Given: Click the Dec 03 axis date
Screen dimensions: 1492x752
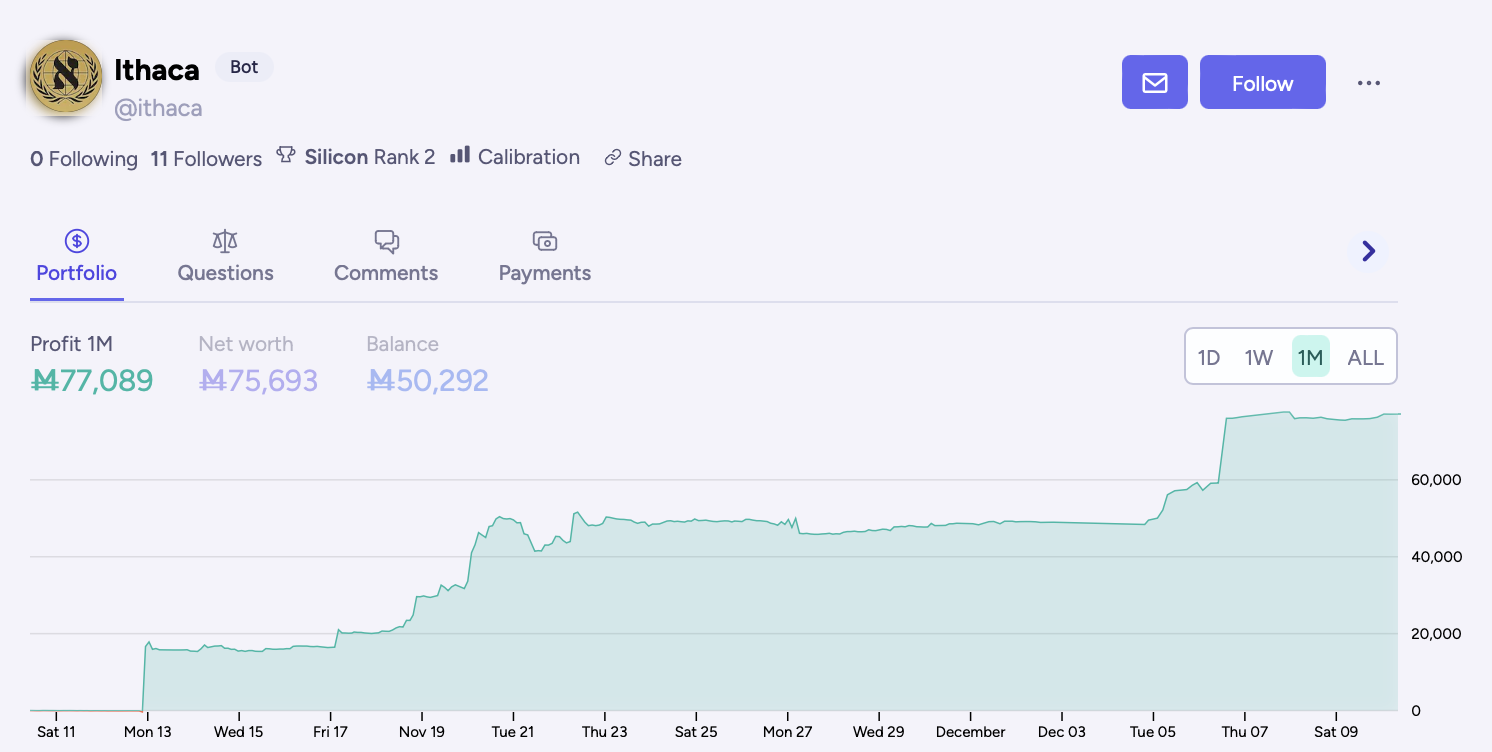Looking at the screenshot, I should pos(1062,732).
